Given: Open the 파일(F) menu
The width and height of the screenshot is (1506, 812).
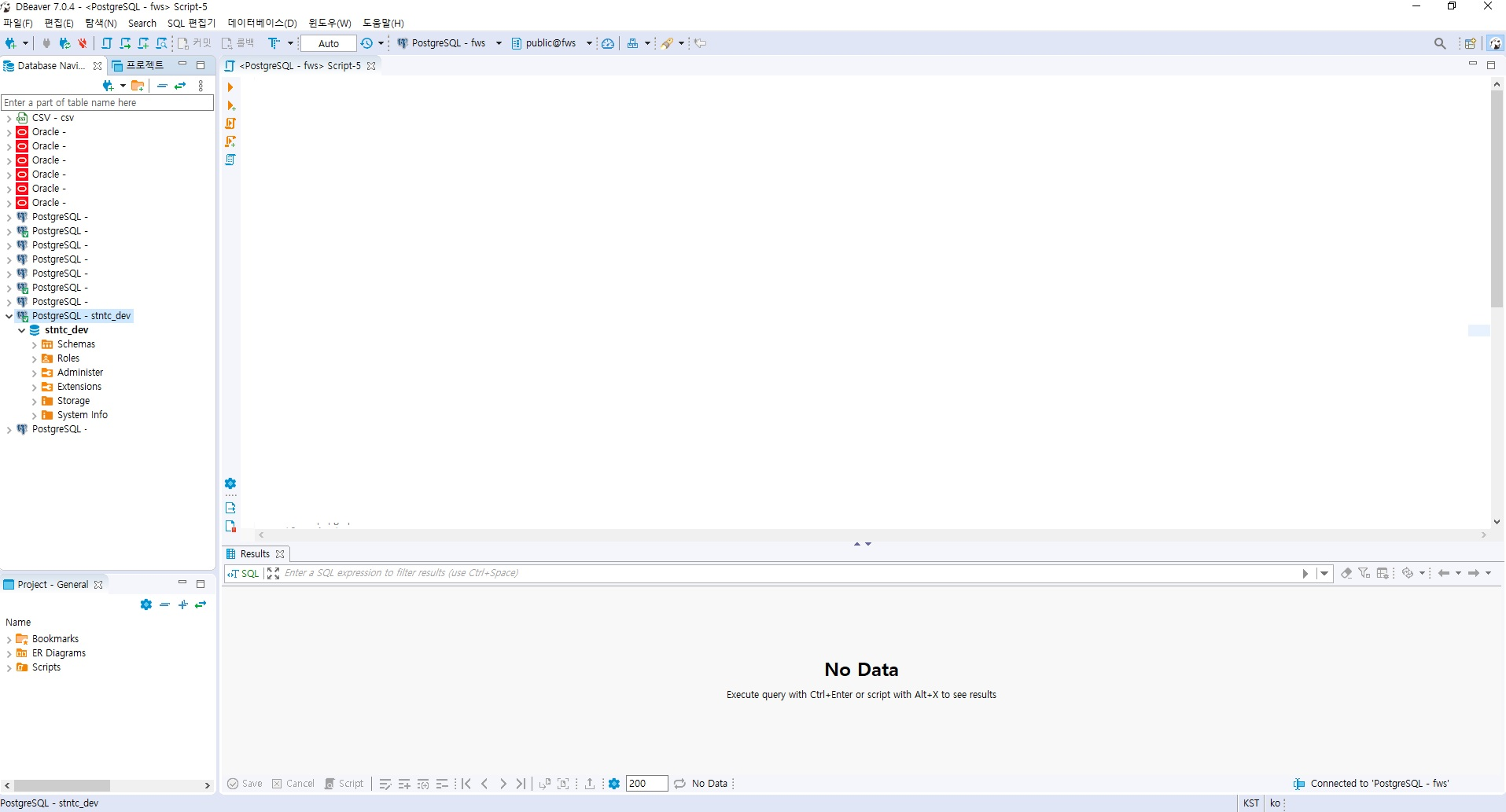Looking at the screenshot, I should point(18,23).
